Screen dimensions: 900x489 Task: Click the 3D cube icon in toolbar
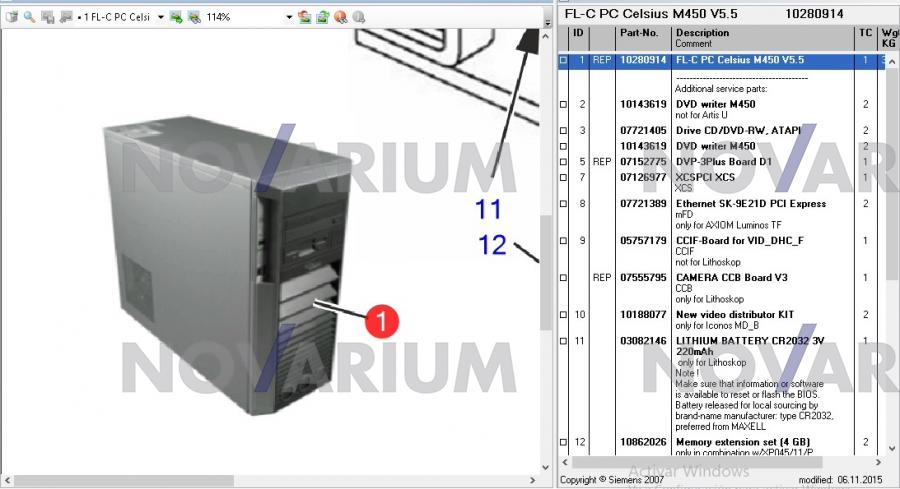(11, 17)
